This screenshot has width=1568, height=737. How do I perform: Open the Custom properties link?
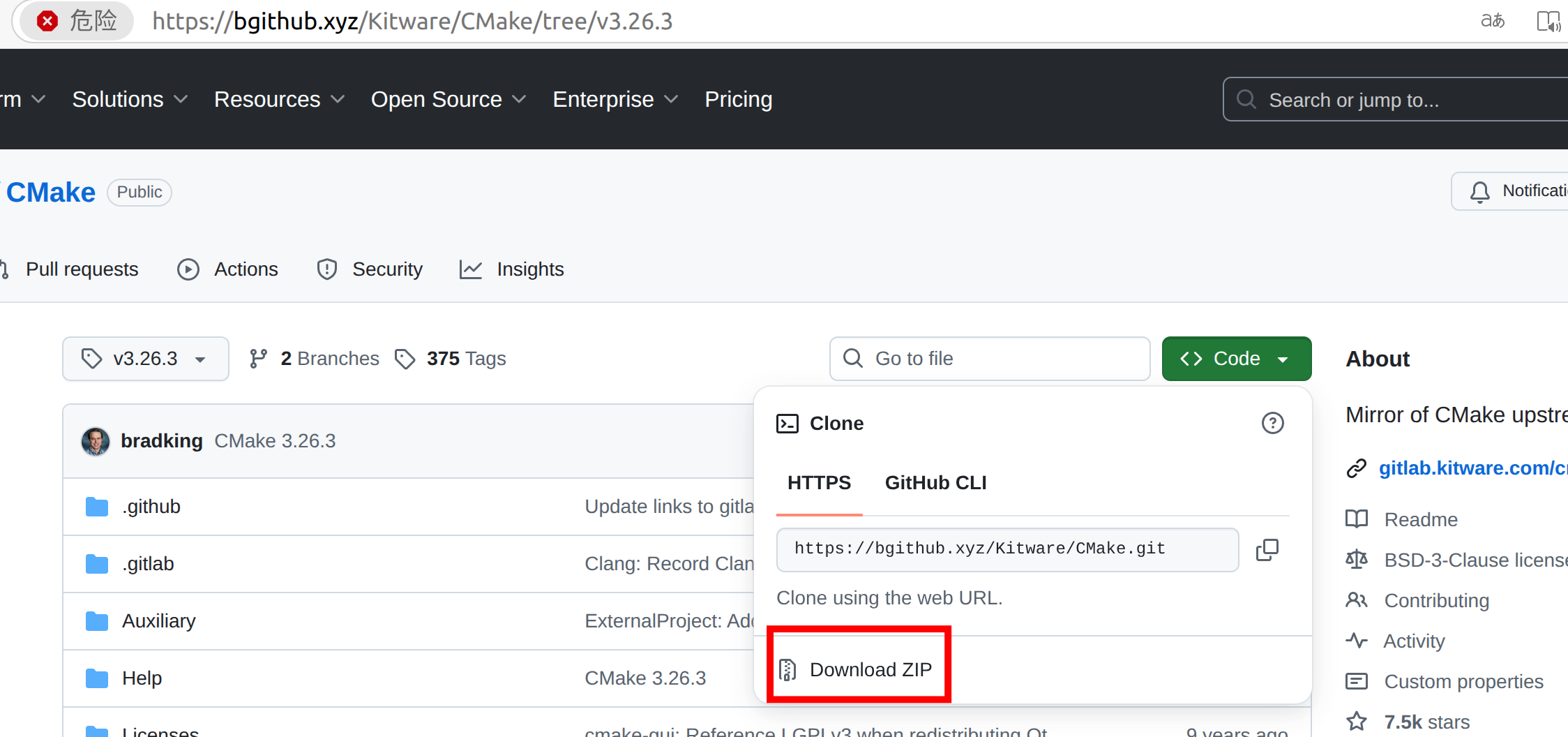click(x=1464, y=681)
